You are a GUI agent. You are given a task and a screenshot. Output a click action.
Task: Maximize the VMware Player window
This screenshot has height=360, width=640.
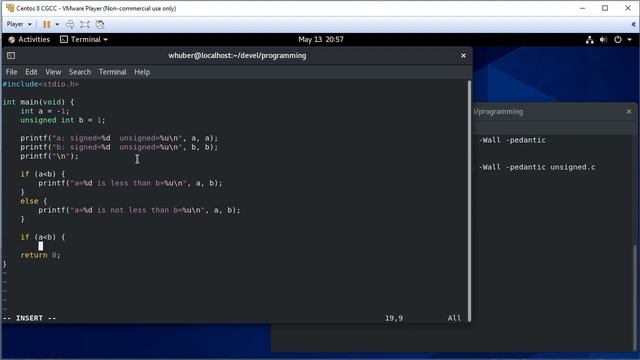(x=605, y=8)
